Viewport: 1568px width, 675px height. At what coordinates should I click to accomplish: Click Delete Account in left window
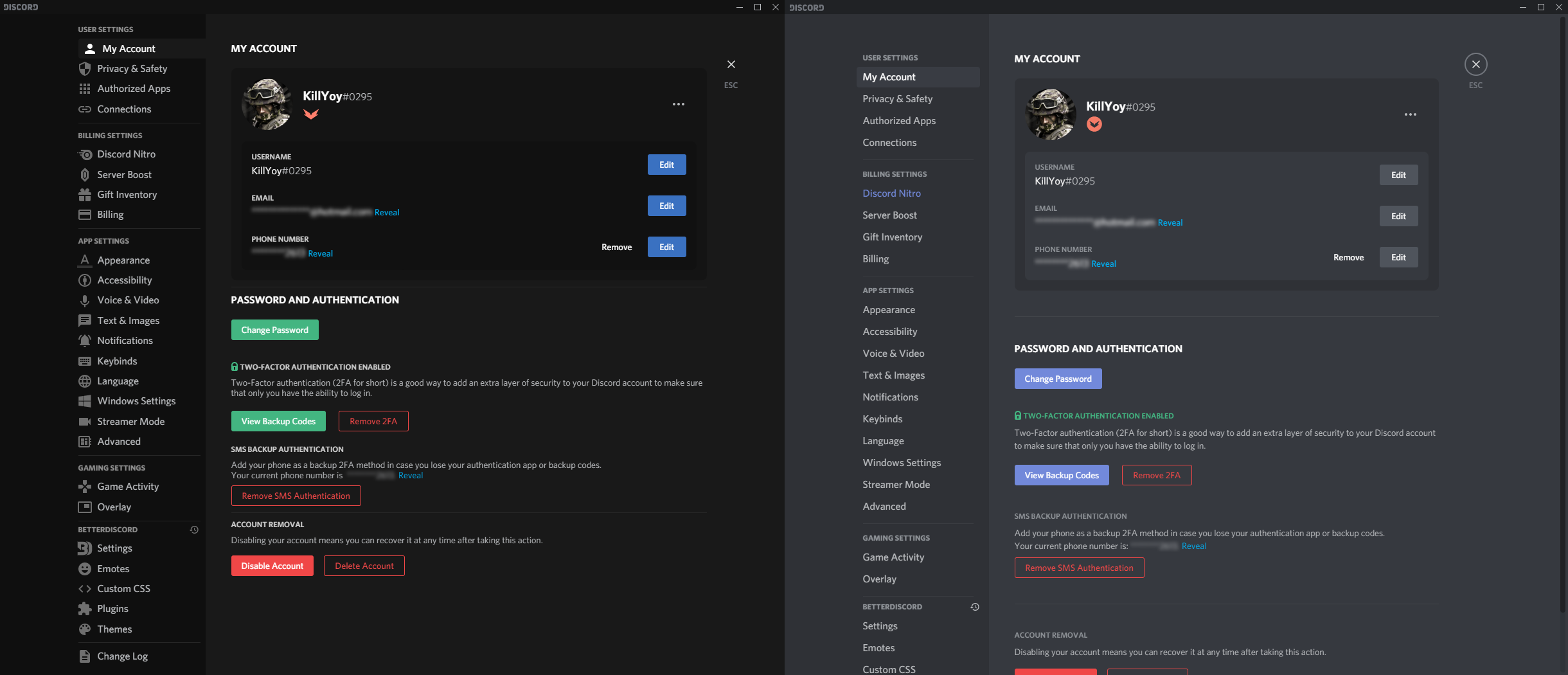tap(364, 566)
